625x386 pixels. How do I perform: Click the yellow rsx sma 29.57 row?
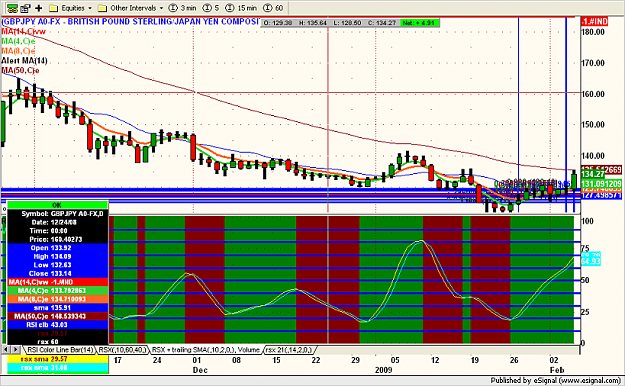pyautogui.click(x=57, y=359)
